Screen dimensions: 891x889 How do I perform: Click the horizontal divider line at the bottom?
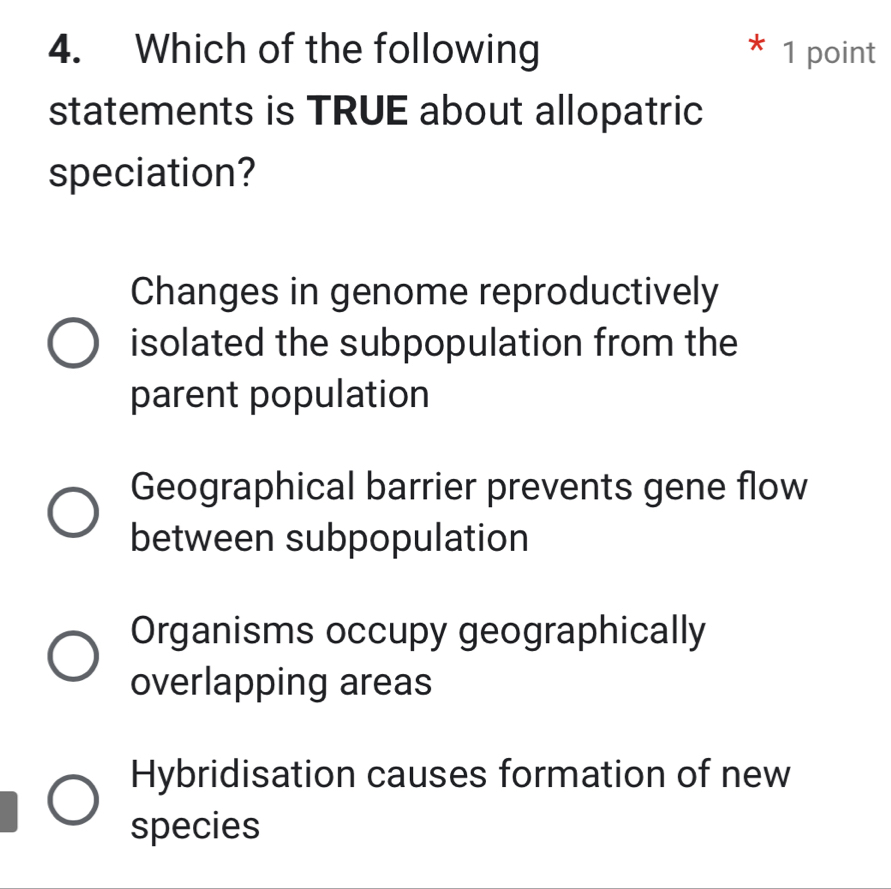click(445, 884)
